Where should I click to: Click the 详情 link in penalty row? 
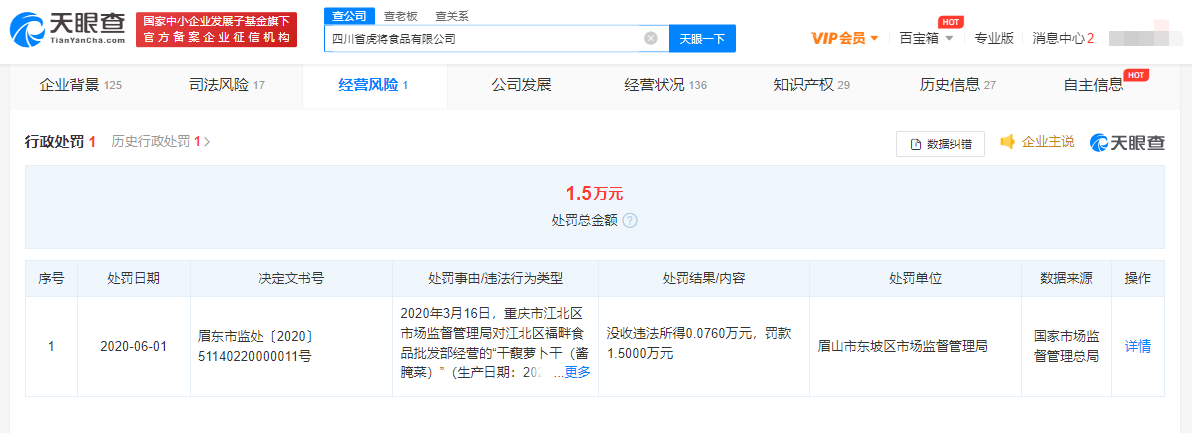tap(1138, 347)
